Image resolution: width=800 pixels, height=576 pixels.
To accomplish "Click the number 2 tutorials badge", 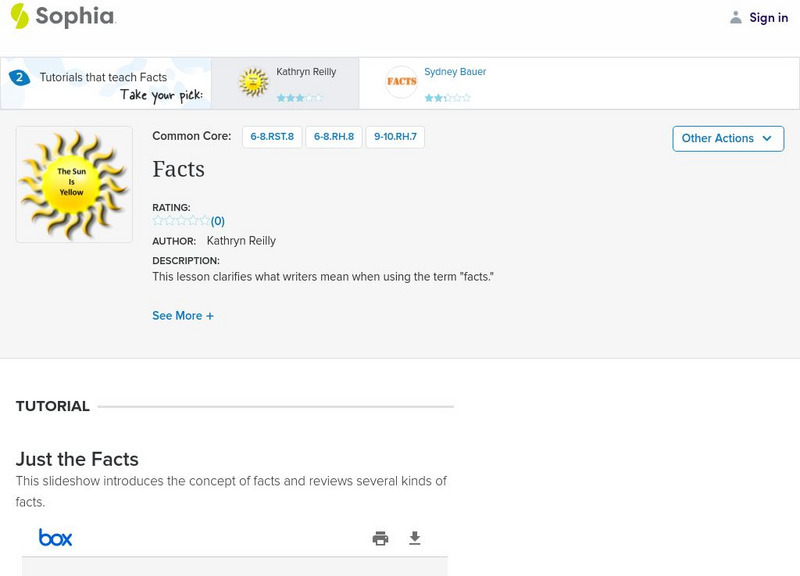I will pos(19,77).
